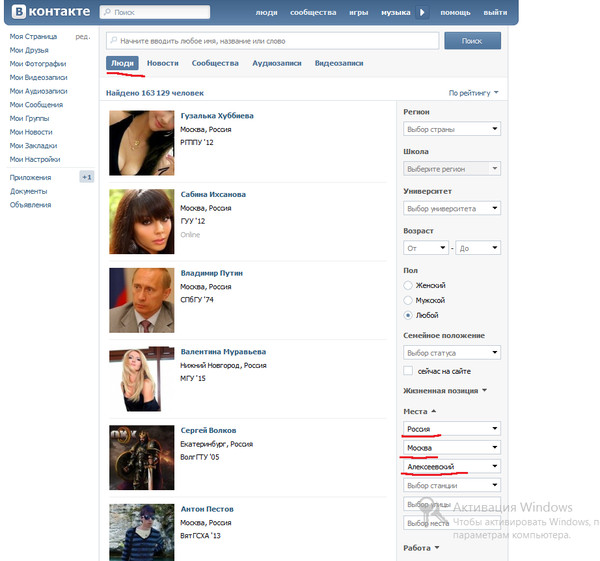Open Мои Друзья in the sidebar
This screenshot has height=561, width=600.
pos(29,50)
